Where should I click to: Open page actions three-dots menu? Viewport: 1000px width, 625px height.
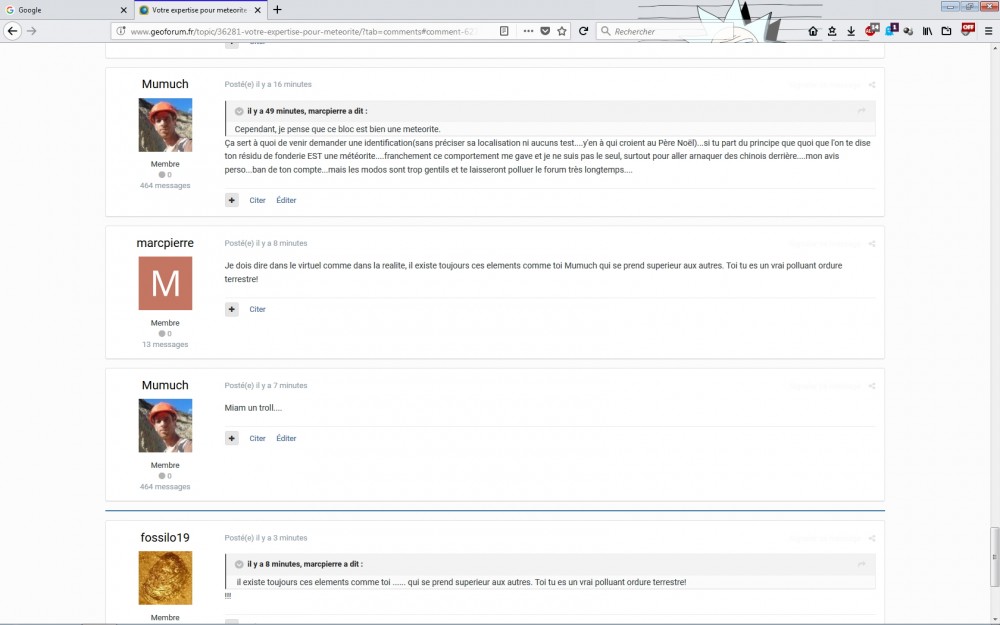pos(528,31)
